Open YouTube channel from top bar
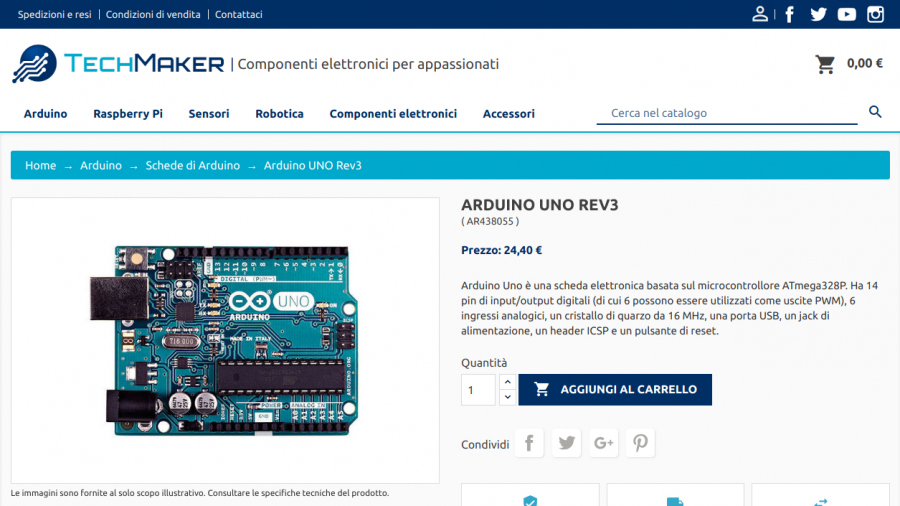Viewport: 900px width, 506px height. tap(847, 14)
